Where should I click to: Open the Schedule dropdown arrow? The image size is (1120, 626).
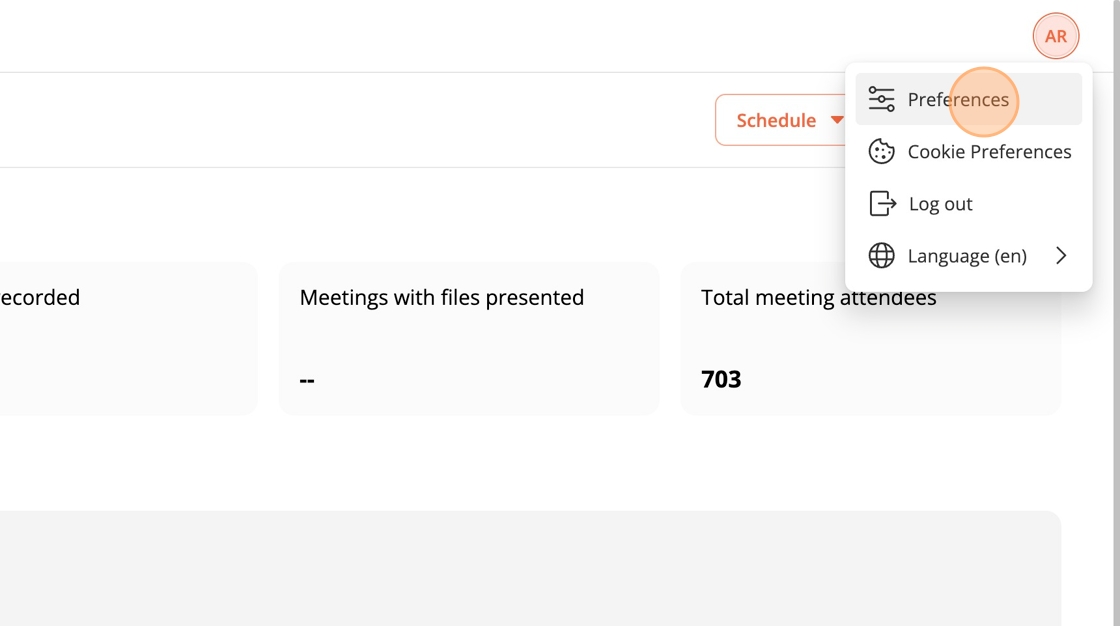(x=837, y=120)
